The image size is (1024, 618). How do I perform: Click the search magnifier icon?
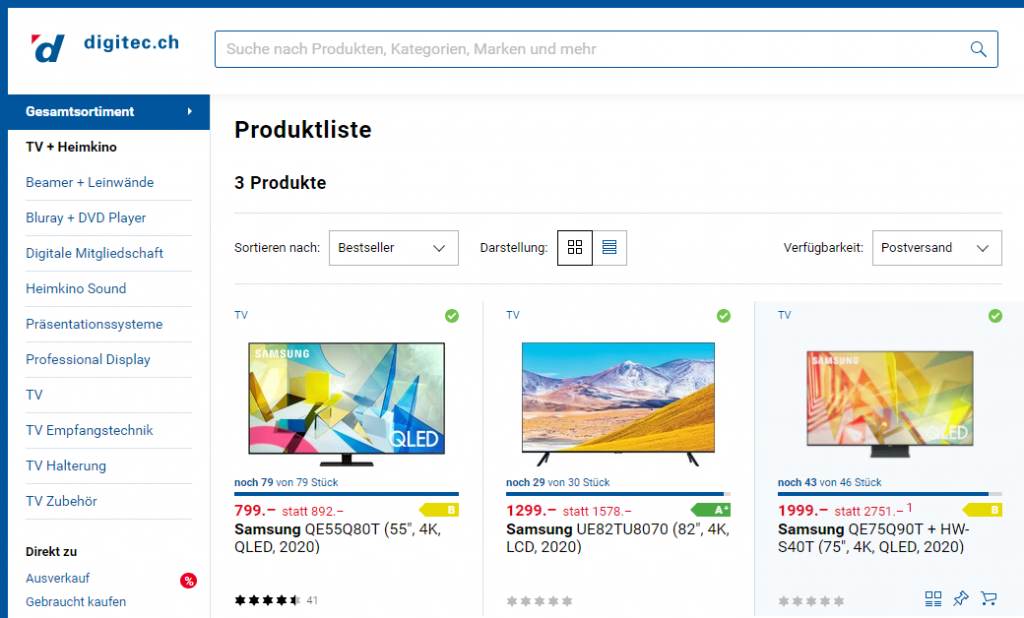click(978, 49)
